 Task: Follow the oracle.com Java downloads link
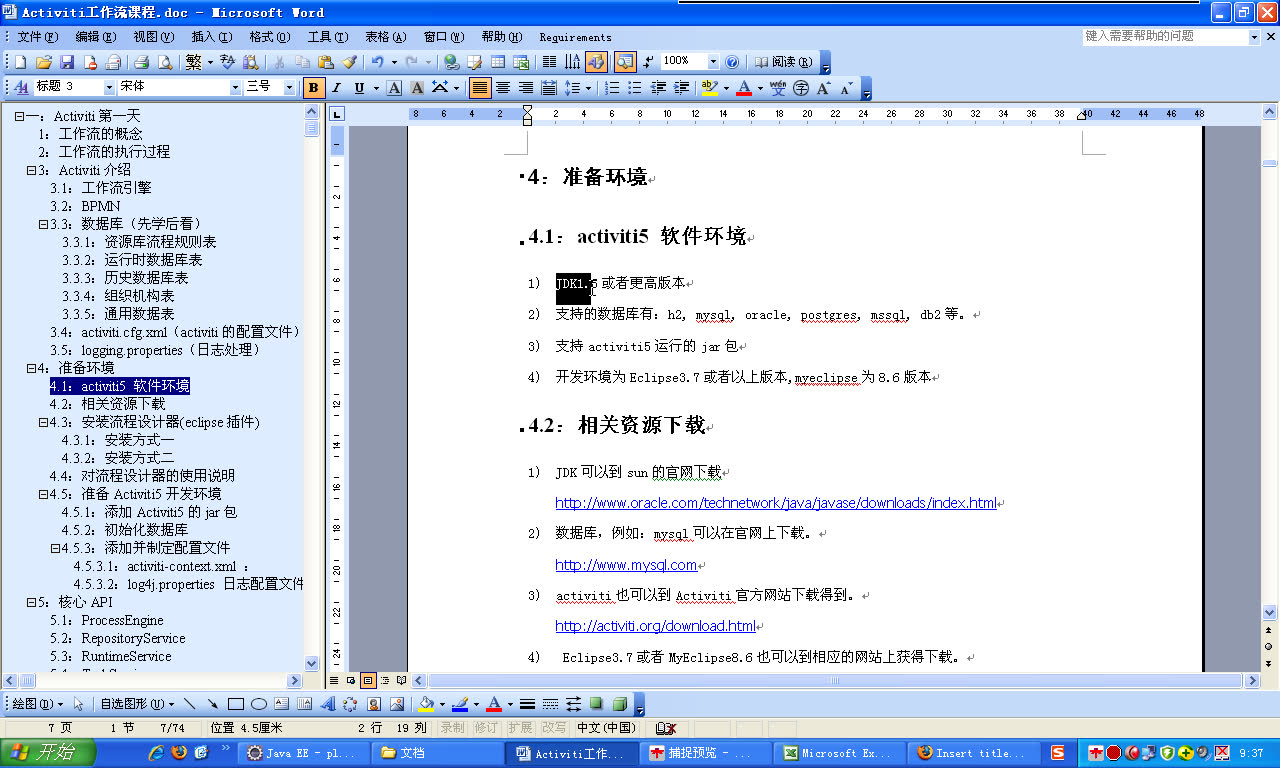pos(776,503)
